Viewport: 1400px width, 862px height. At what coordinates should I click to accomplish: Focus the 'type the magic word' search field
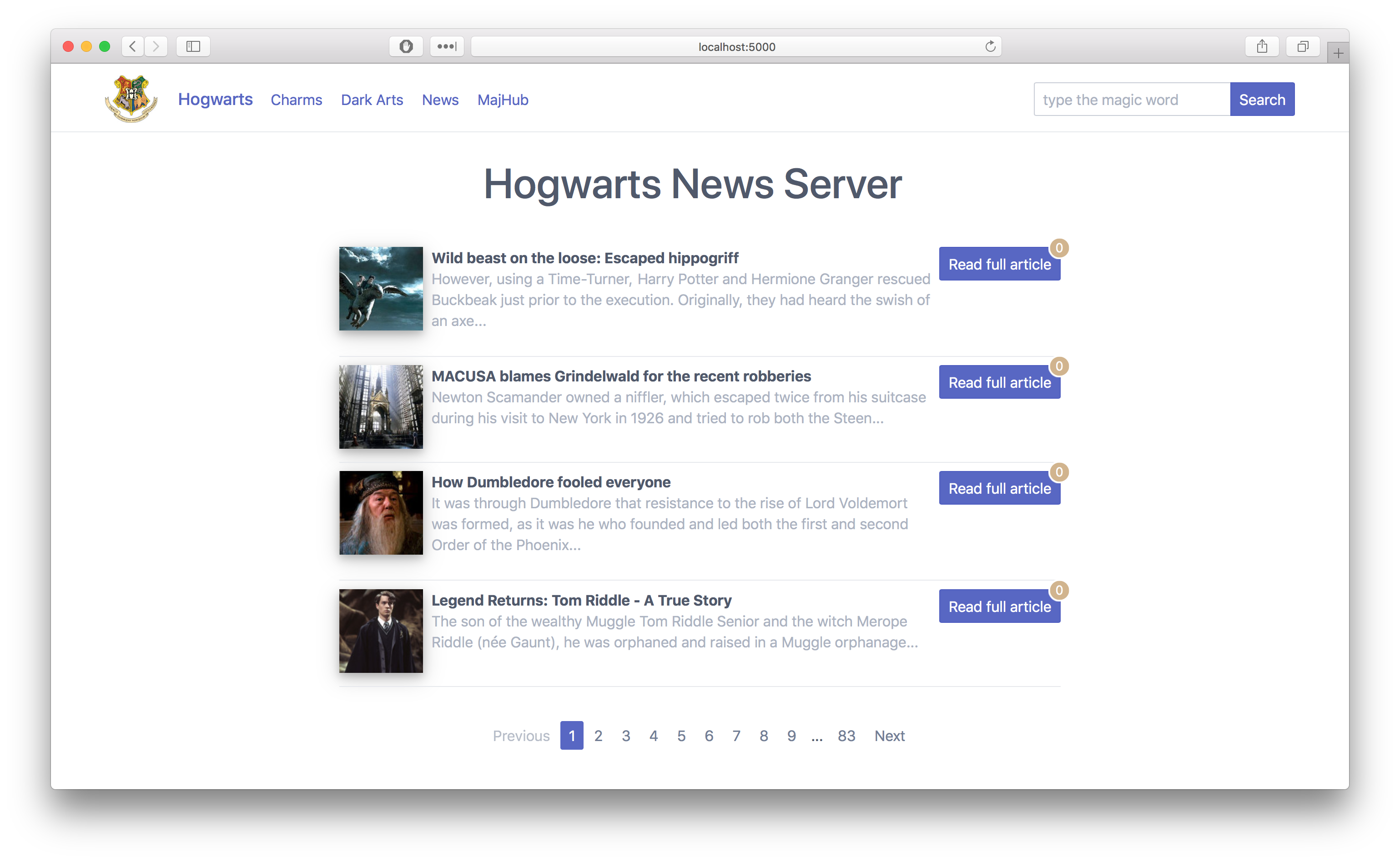click(1131, 99)
